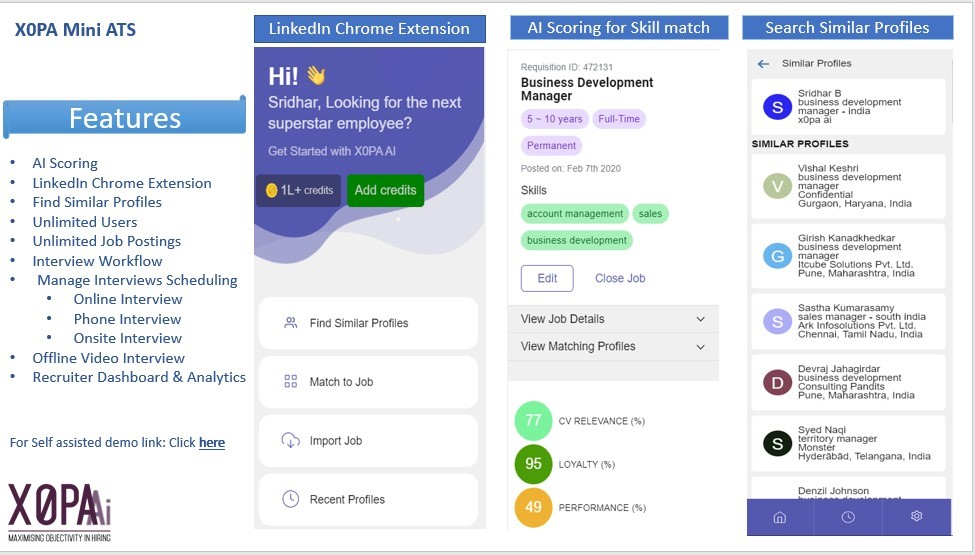Open settings gear in bottom navigation bar
The width and height of the screenshot is (975, 555).
[x=916, y=517]
